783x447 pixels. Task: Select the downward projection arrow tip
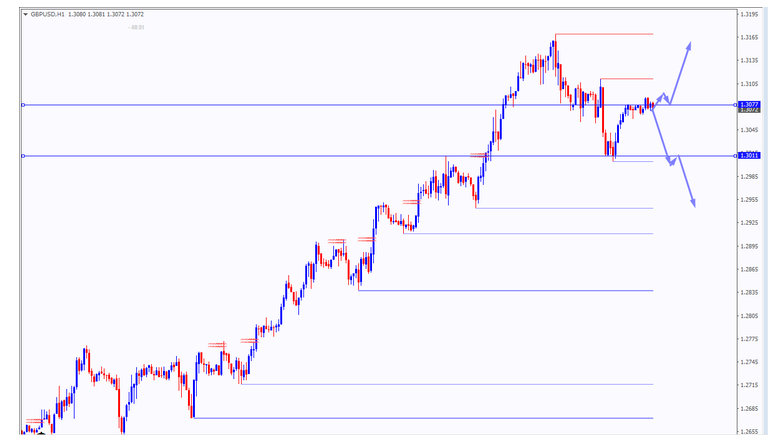tap(692, 205)
